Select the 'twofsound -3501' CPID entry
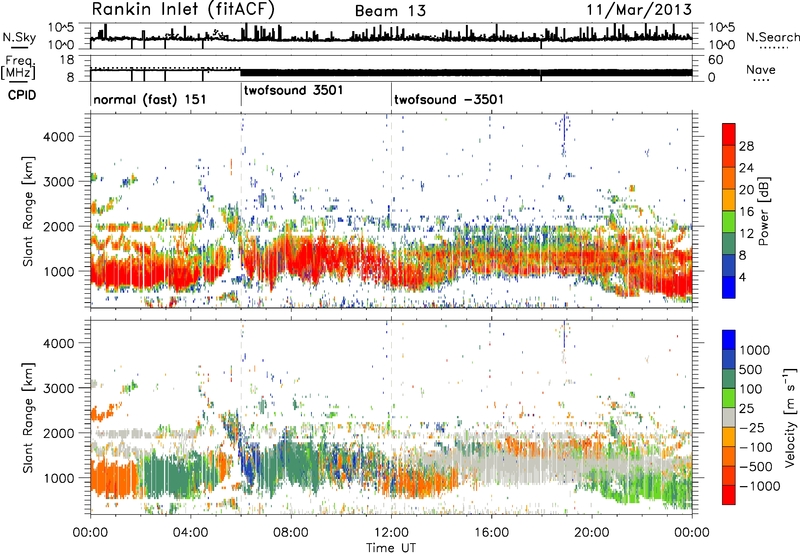 tap(448, 99)
